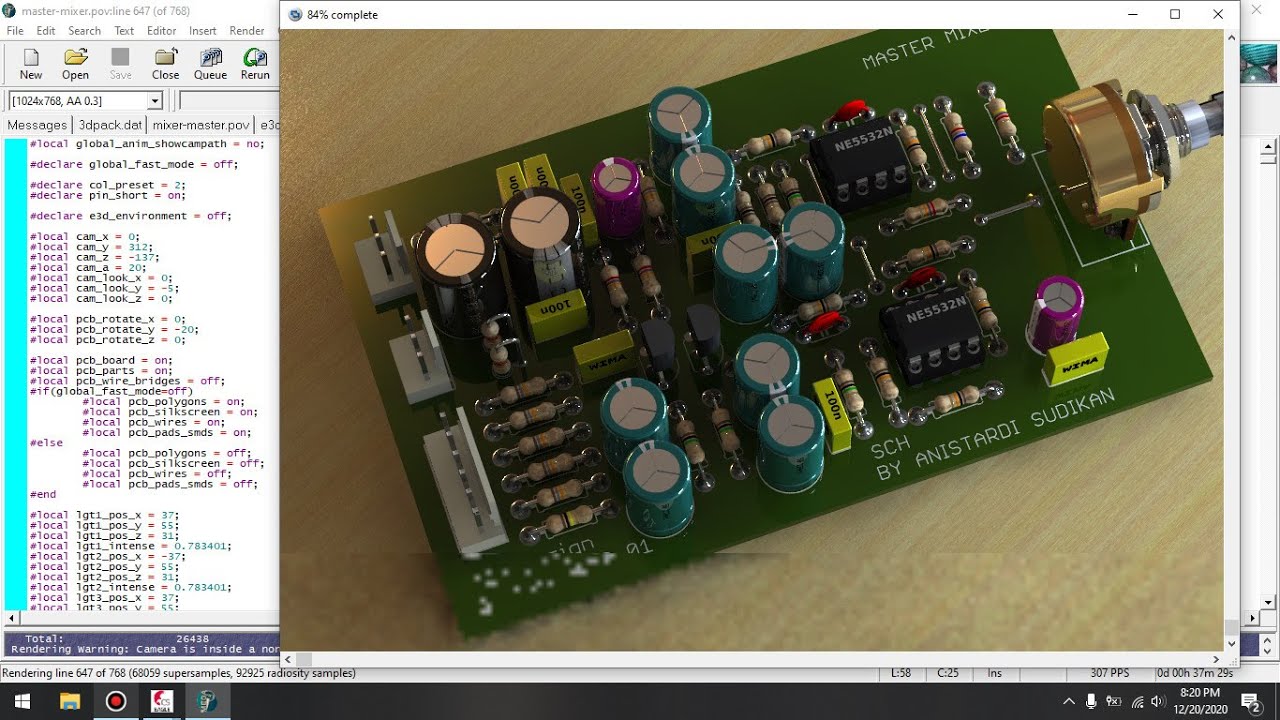Click the POV-Ray taskbar icon
1280x720 pixels.
(x=207, y=701)
